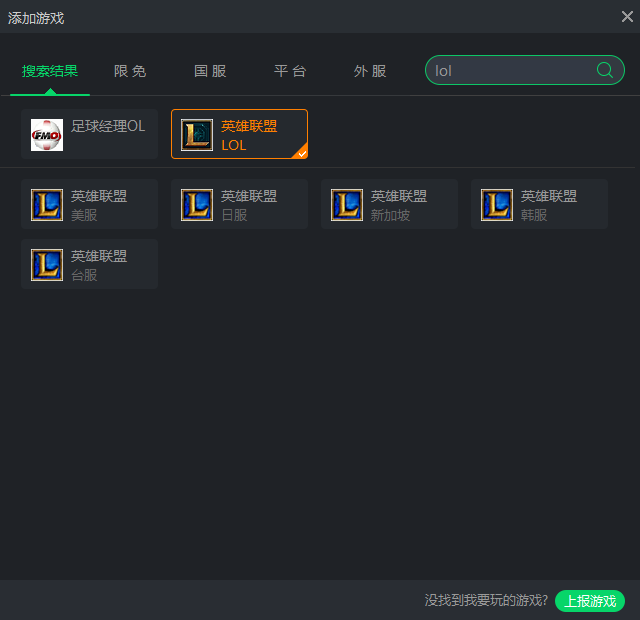The image size is (640, 620).
Task: Click the 英雄联盟 日服 game icon
Action: pyautogui.click(x=197, y=205)
